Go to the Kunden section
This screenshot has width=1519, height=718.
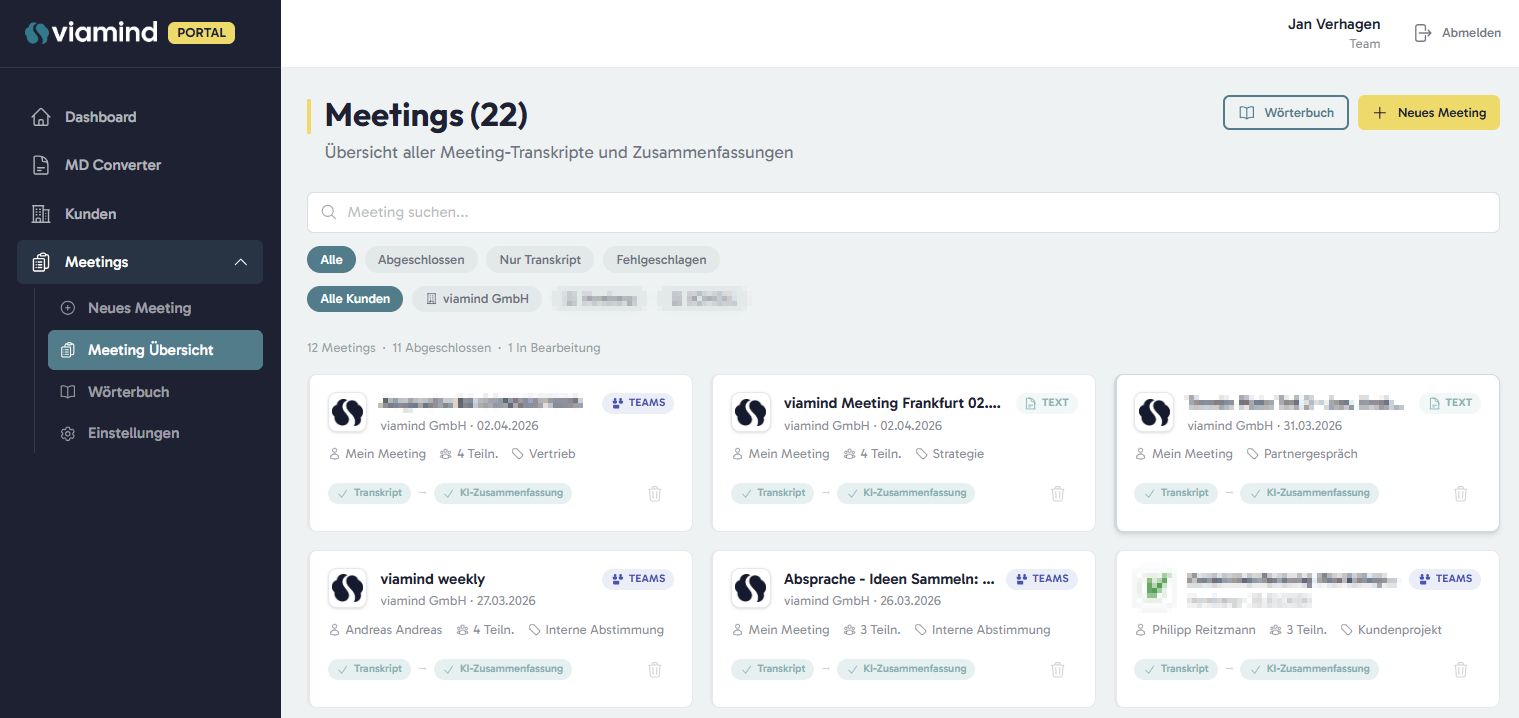pyautogui.click(x=90, y=214)
